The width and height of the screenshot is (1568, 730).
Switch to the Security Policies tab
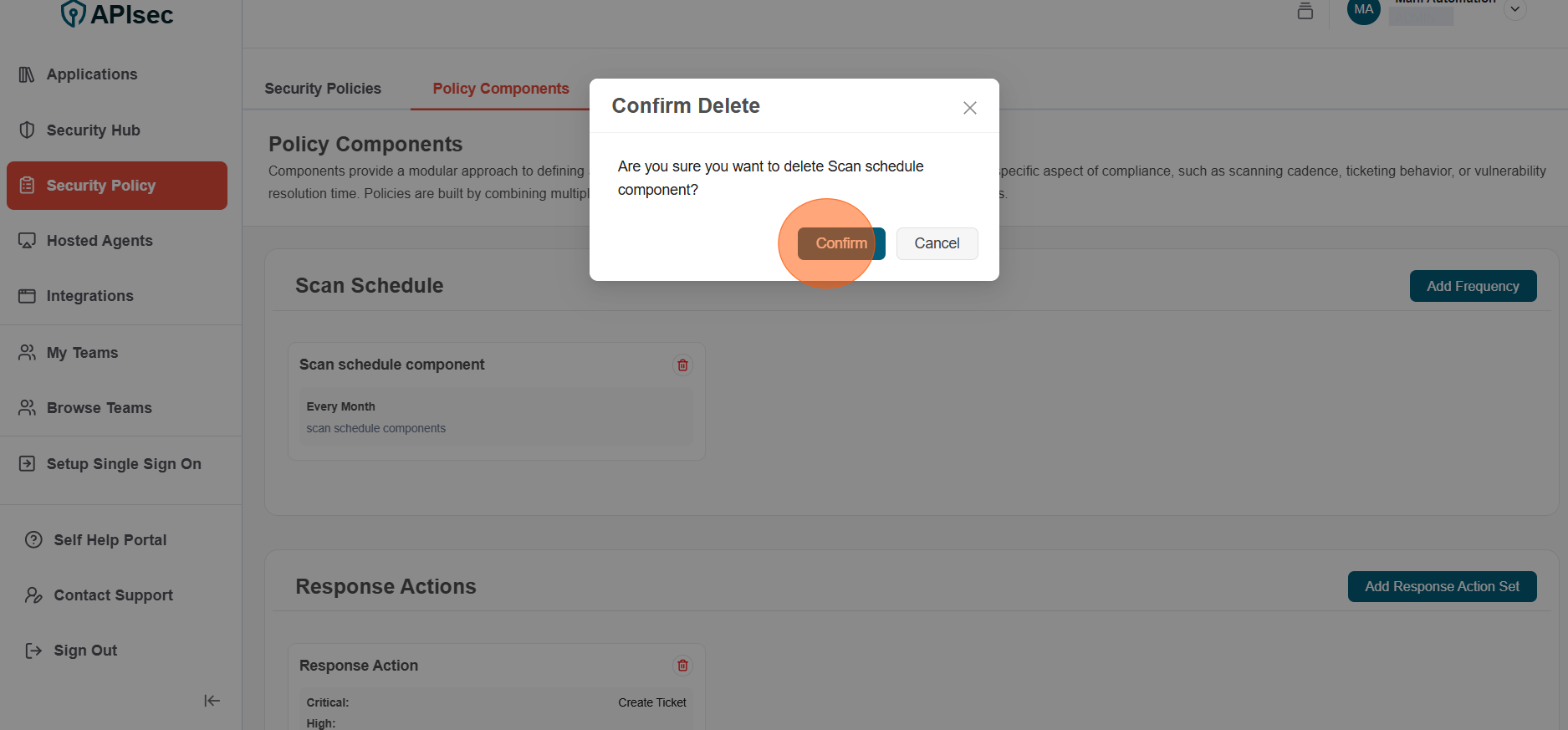323,89
